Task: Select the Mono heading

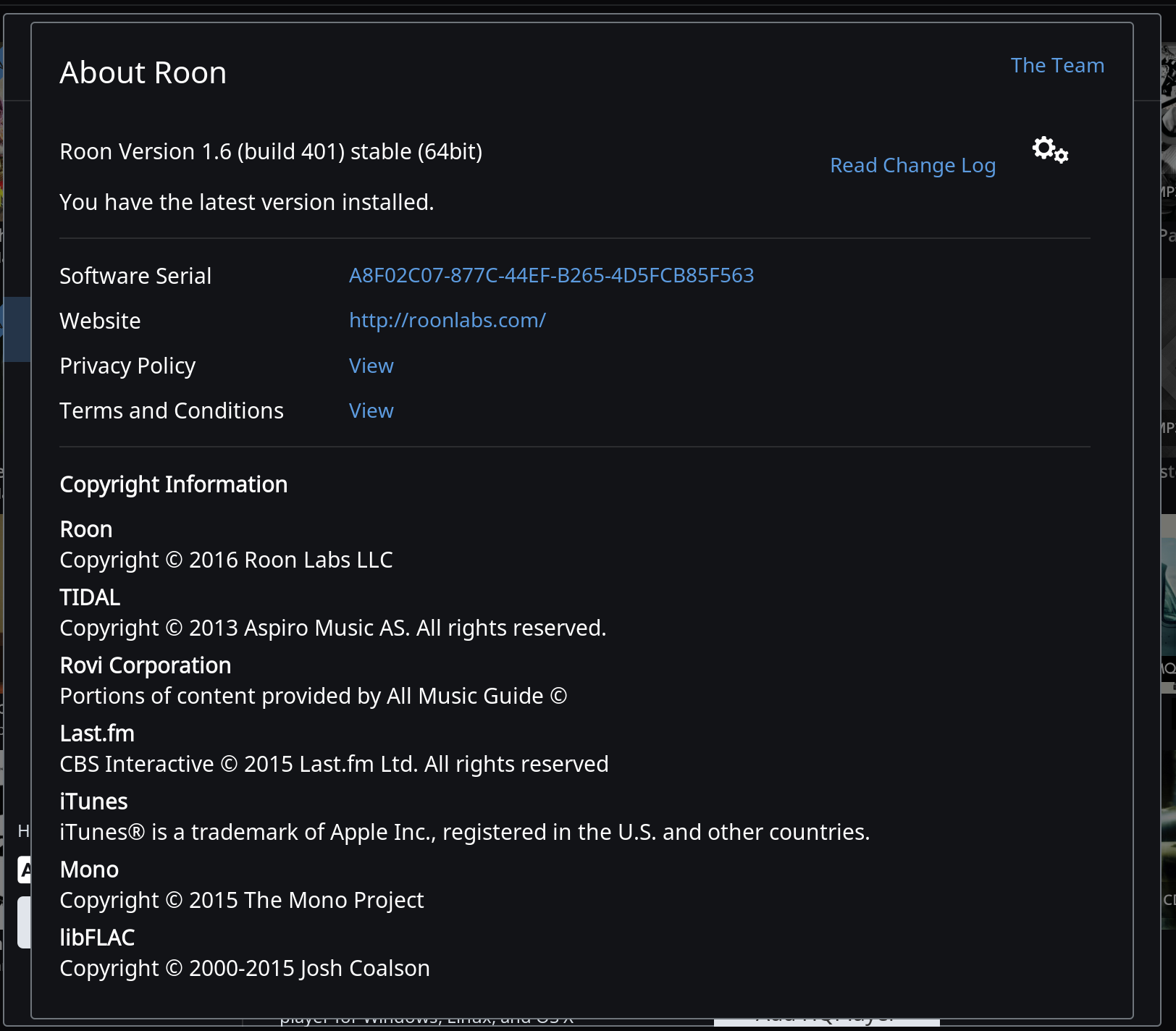Action: point(89,870)
